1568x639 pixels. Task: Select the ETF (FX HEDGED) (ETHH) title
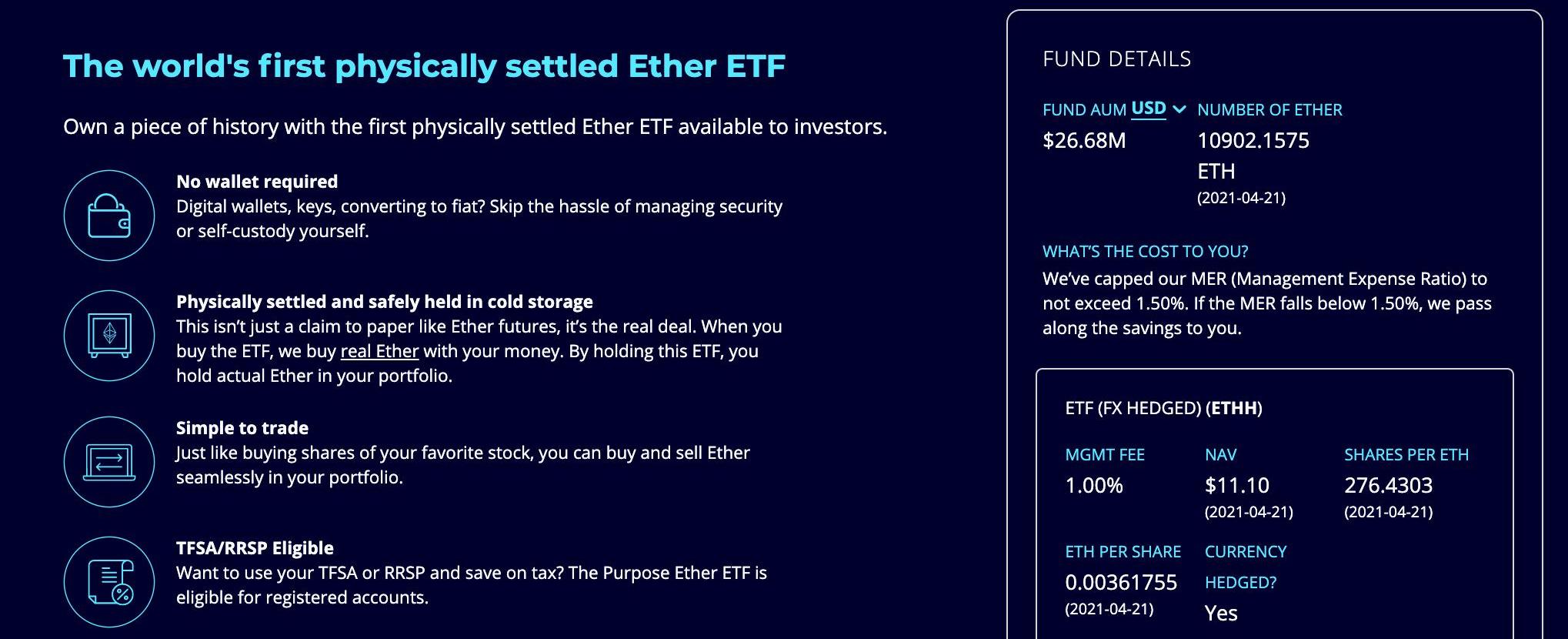point(1163,408)
